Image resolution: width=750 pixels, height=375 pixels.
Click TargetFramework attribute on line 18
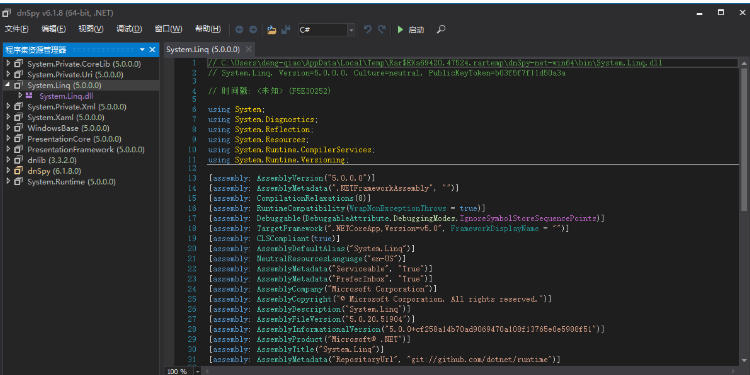pos(290,229)
